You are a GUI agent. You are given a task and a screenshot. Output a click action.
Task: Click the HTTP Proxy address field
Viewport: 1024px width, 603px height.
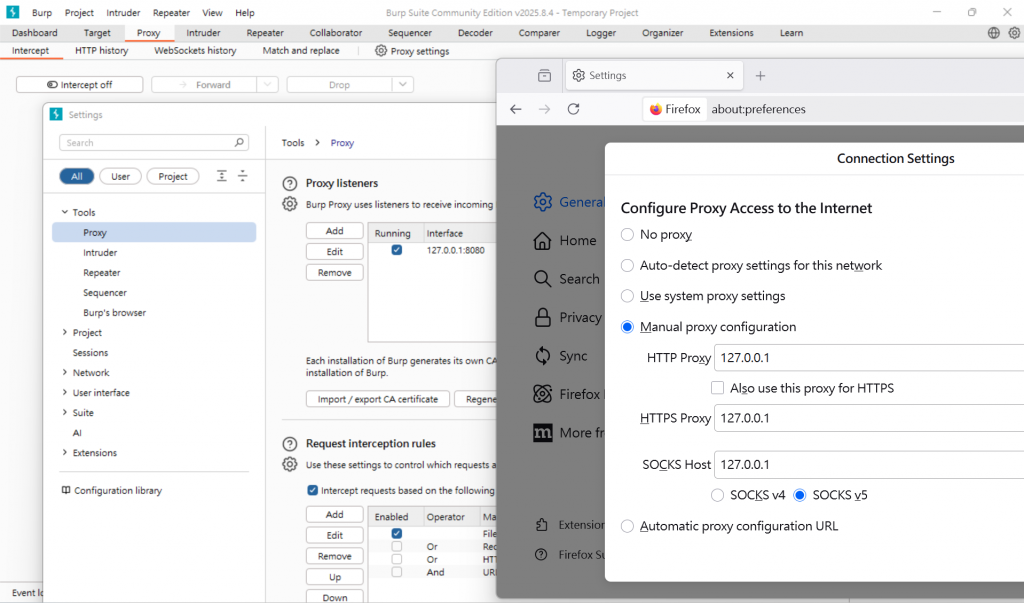869,358
